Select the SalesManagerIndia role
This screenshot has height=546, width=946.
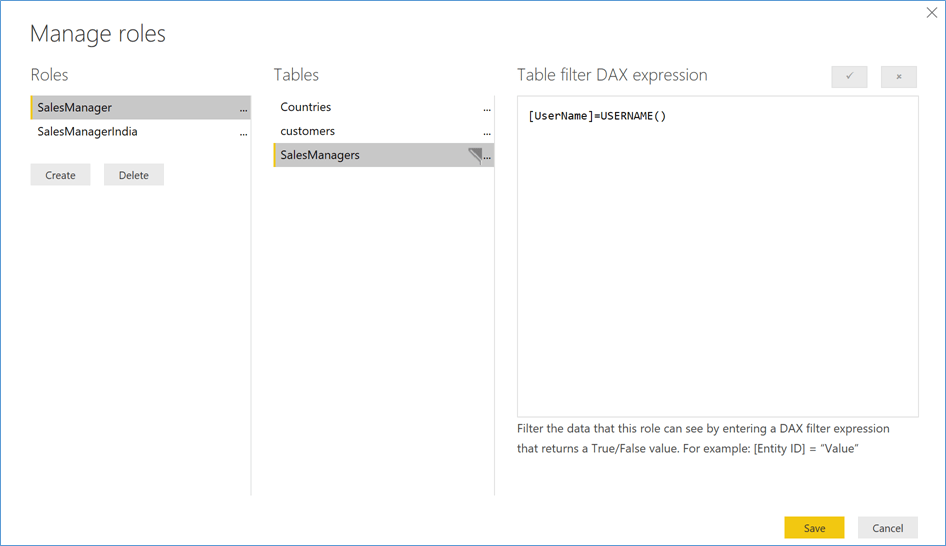click(87, 131)
